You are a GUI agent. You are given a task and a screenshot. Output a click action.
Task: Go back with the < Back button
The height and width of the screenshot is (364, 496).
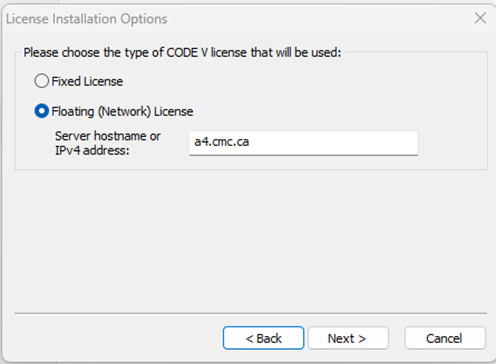[x=263, y=338]
